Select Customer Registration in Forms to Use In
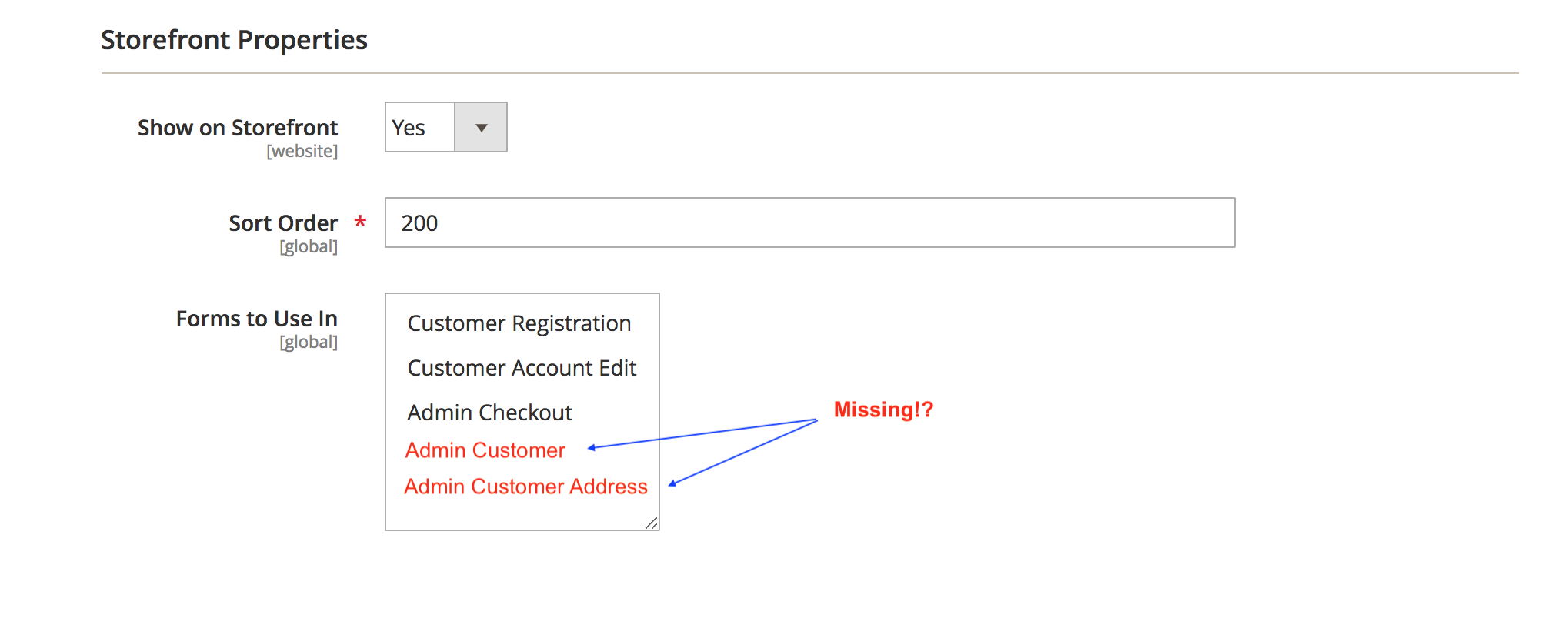 pyautogui.click(x=519, y=323)
